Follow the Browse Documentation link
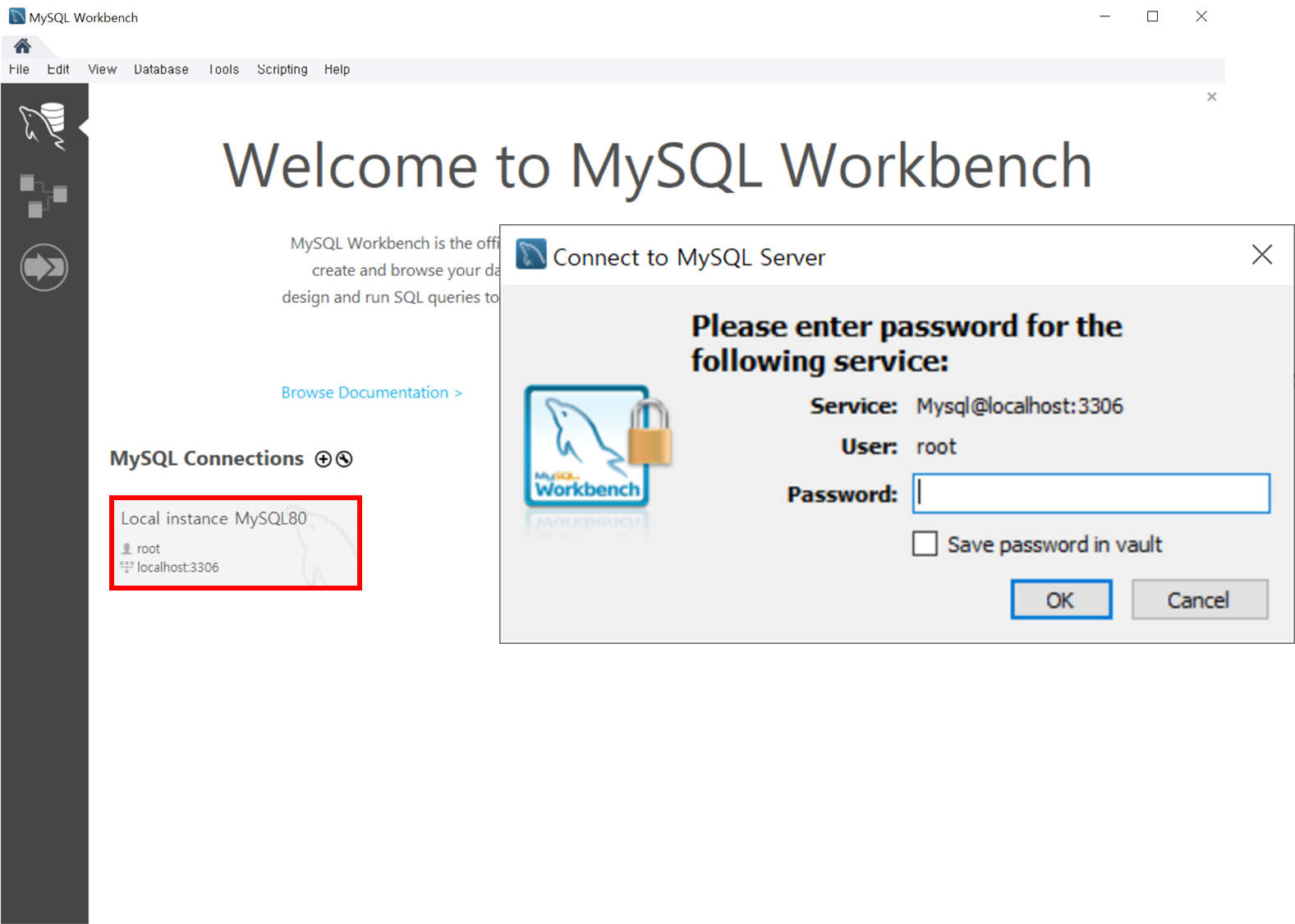This screenshot has height=924, width=1295. point(371,393)
